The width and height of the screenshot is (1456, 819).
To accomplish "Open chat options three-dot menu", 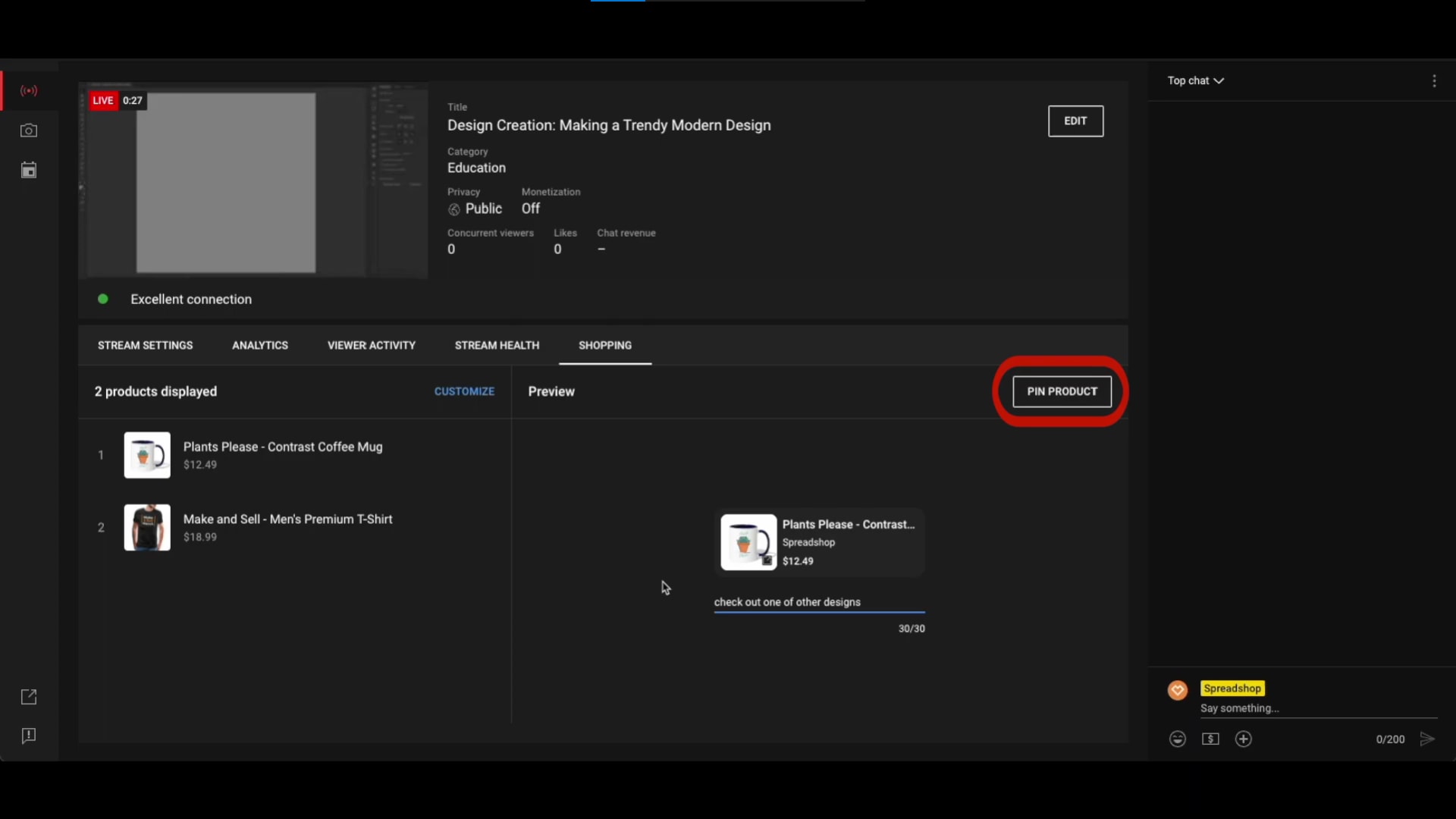I will [x=1434, y=81].
